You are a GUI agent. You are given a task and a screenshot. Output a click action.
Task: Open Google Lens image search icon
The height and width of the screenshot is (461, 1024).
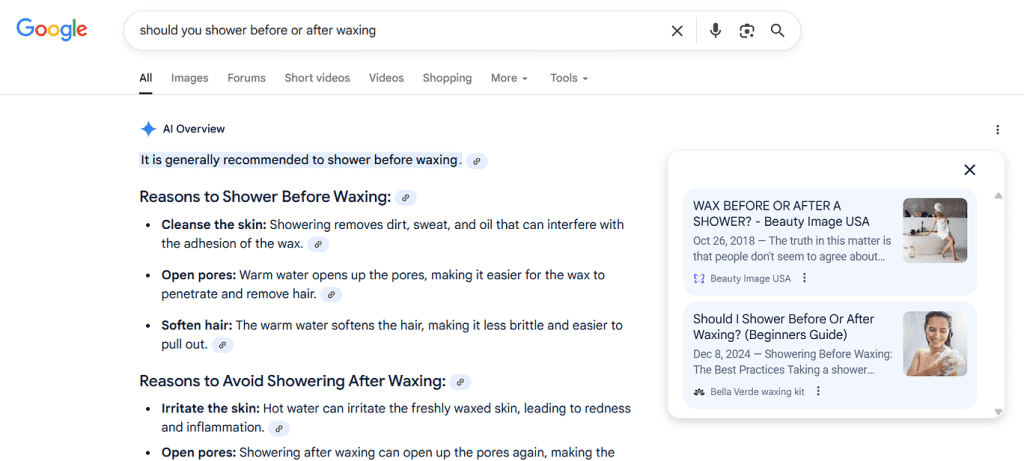point(746,31)
